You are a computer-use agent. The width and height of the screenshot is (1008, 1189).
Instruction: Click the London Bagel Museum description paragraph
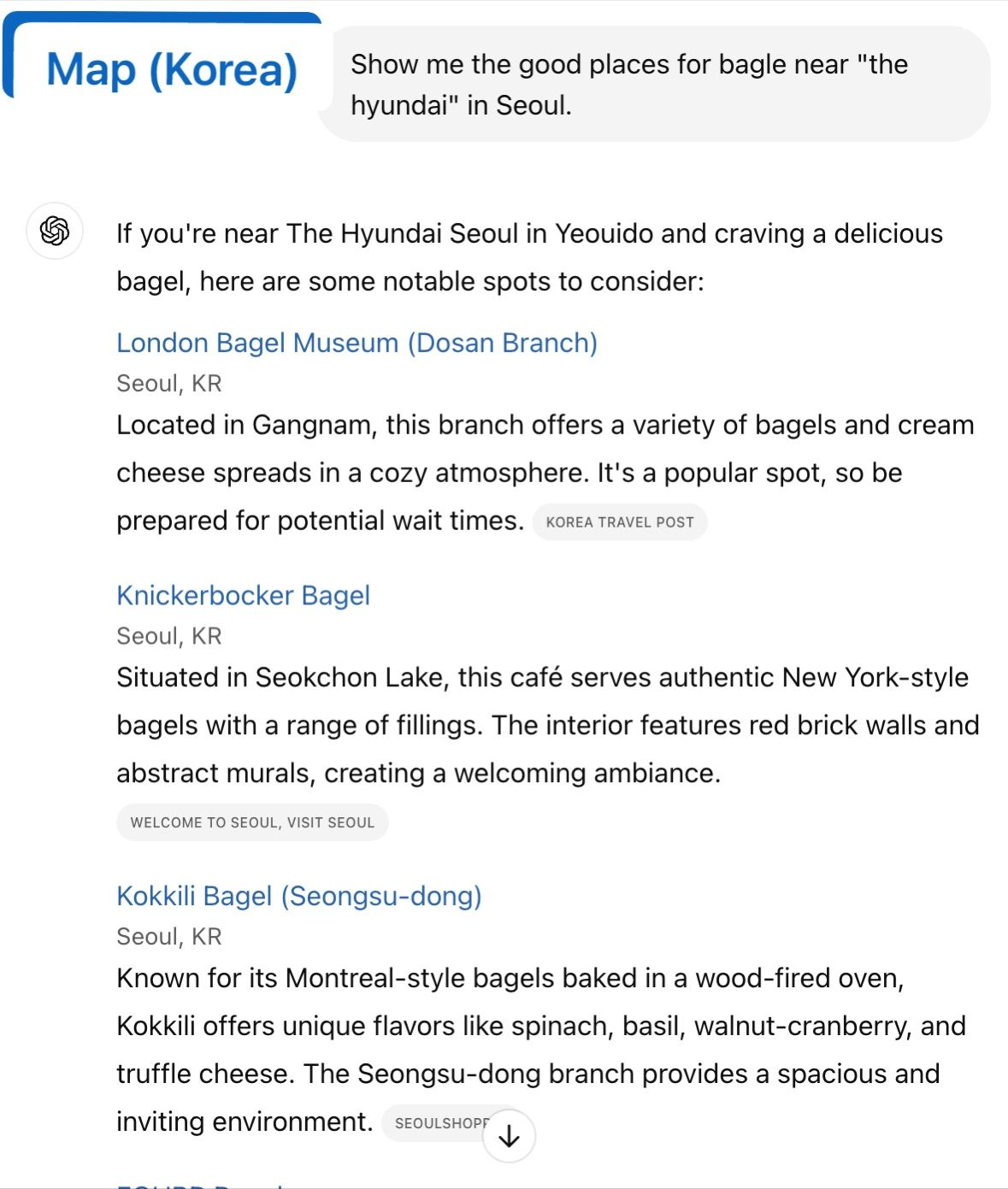pyautogui.click(x=545, y=473)
